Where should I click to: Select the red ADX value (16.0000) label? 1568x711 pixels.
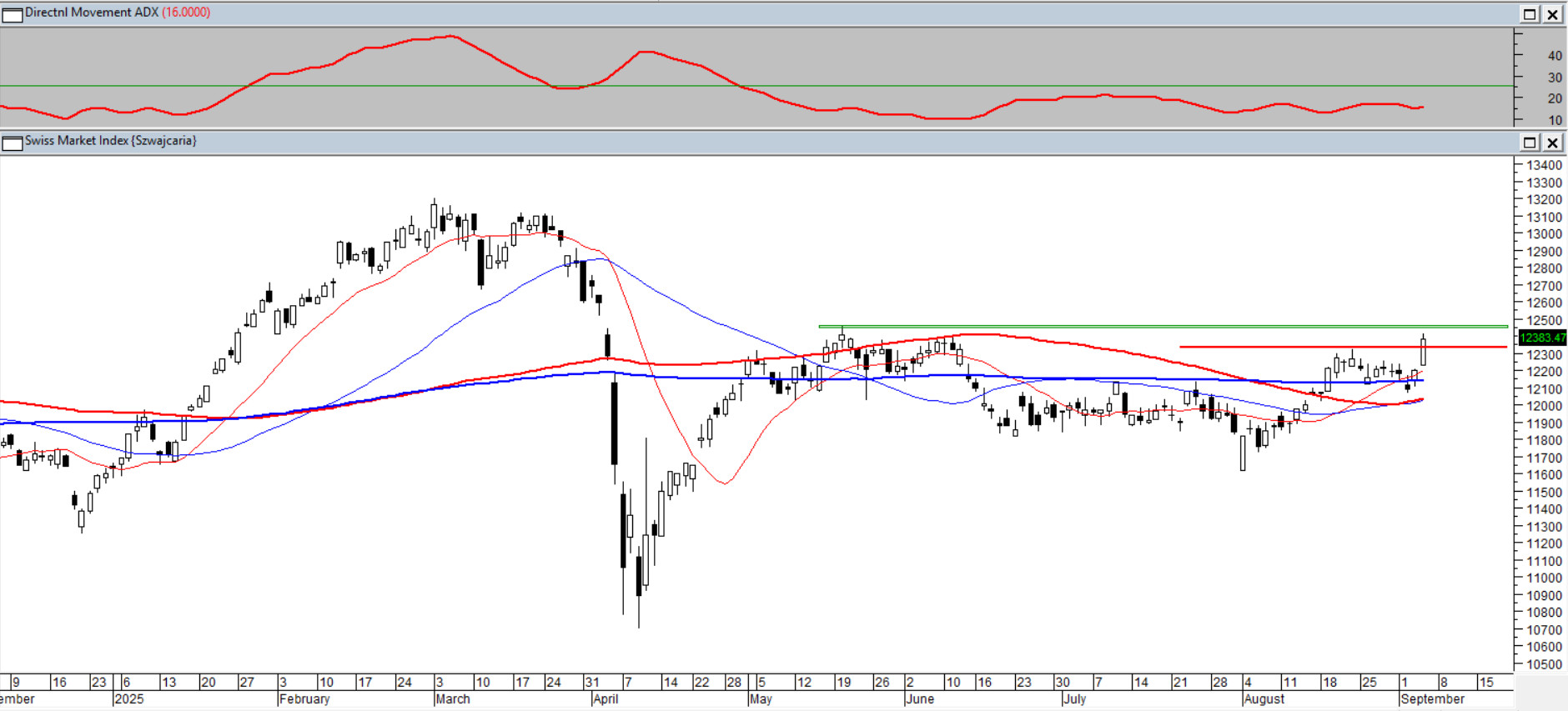click(x=185, y=13)
